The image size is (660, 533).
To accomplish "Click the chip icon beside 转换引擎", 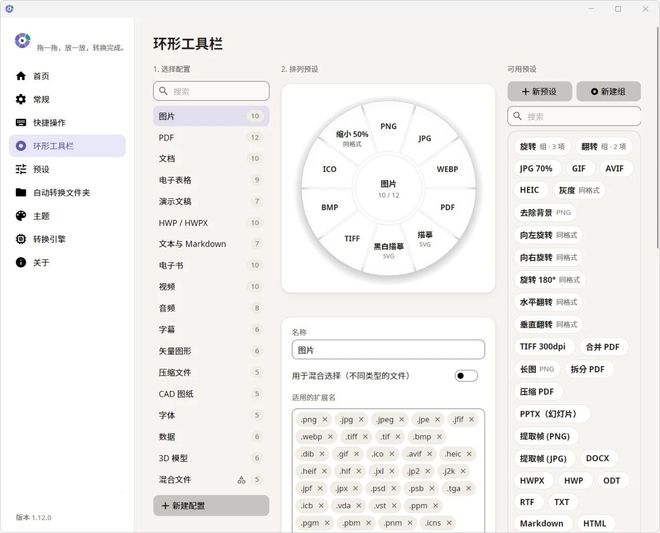I will coord(21,239).
